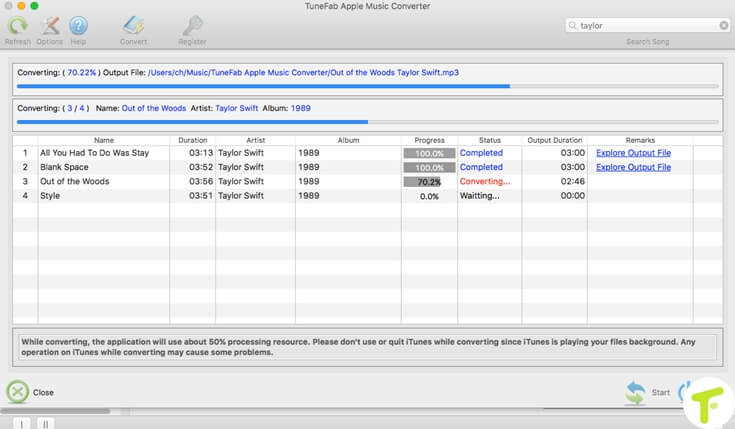Click the Convert toolbar icon
735x429 pixels.
click(x=133, y=27)
